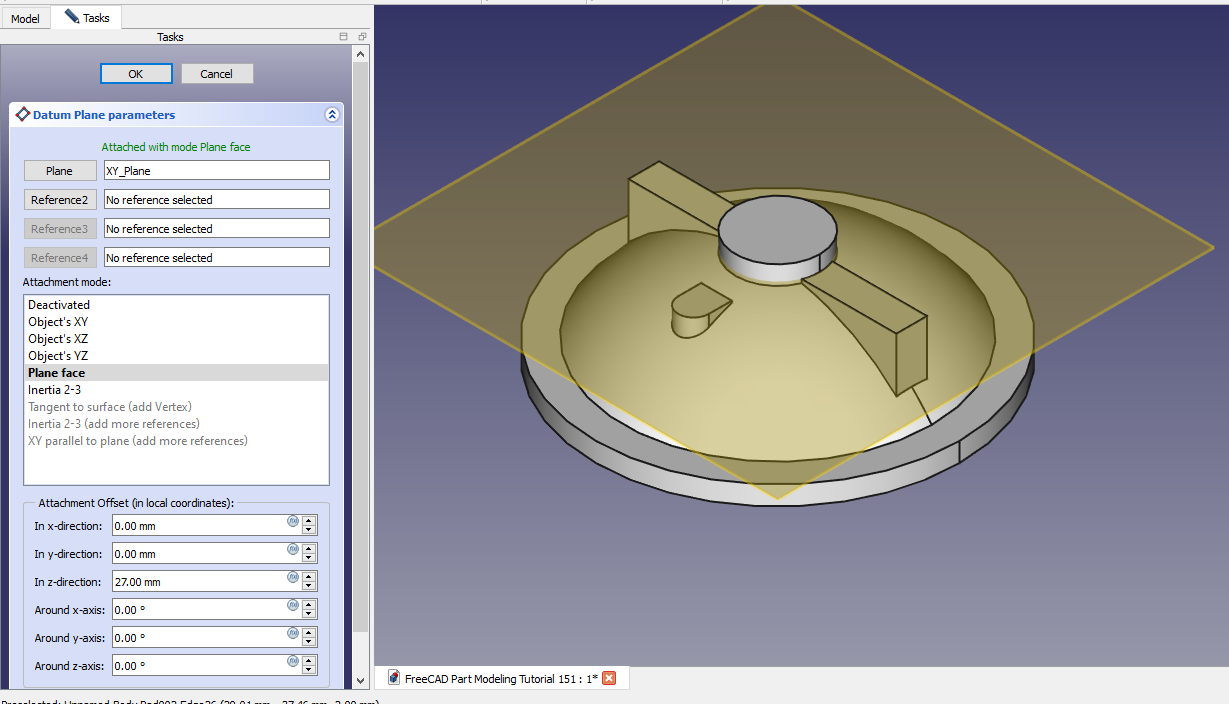Screen dimensions: 1229x704
Task: Select the Tasks tab
Action: [x=88, y=18]
